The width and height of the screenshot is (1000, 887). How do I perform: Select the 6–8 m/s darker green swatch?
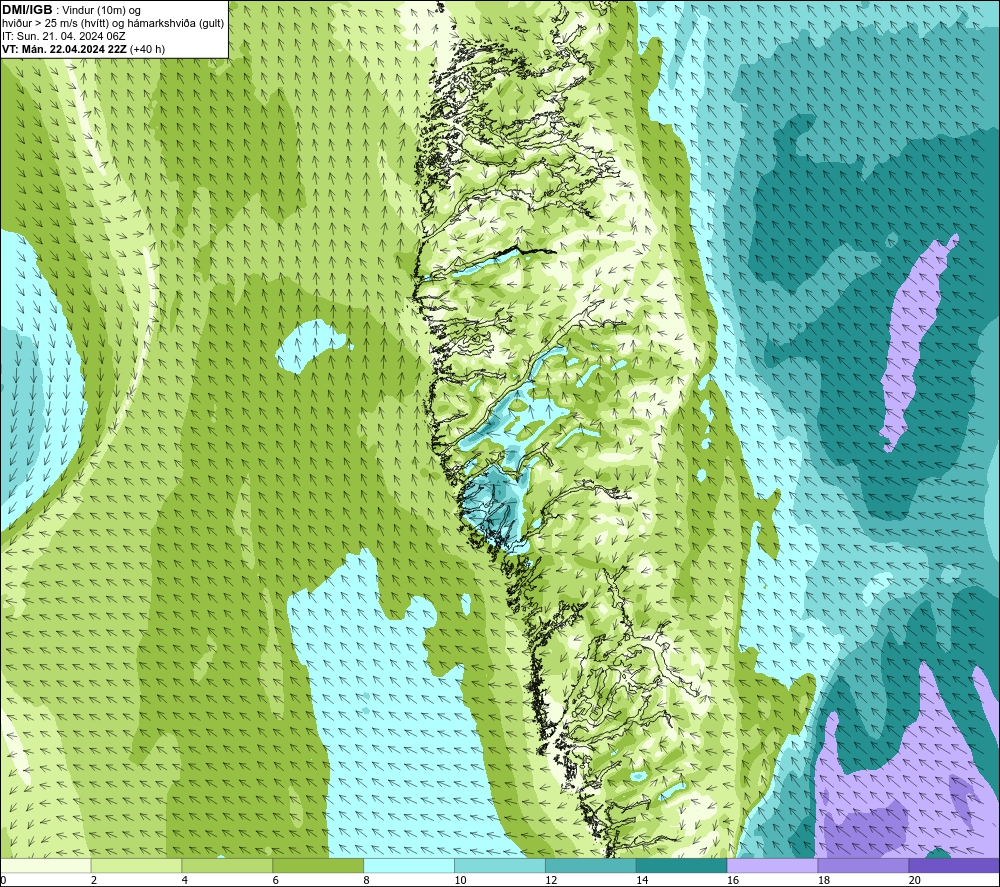tap(318, 865)
